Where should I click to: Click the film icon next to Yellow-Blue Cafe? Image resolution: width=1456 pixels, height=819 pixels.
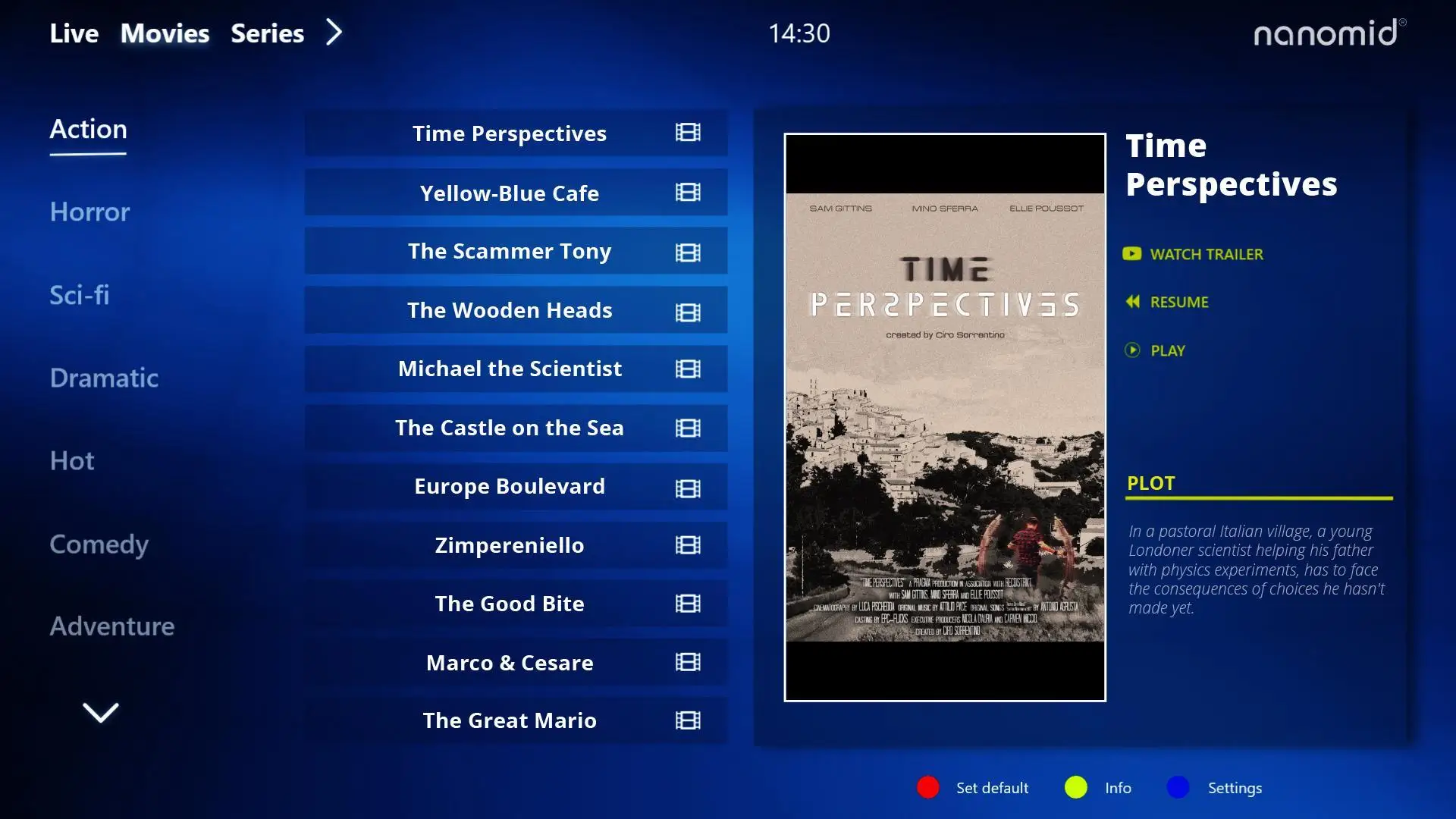click(688, 193)
